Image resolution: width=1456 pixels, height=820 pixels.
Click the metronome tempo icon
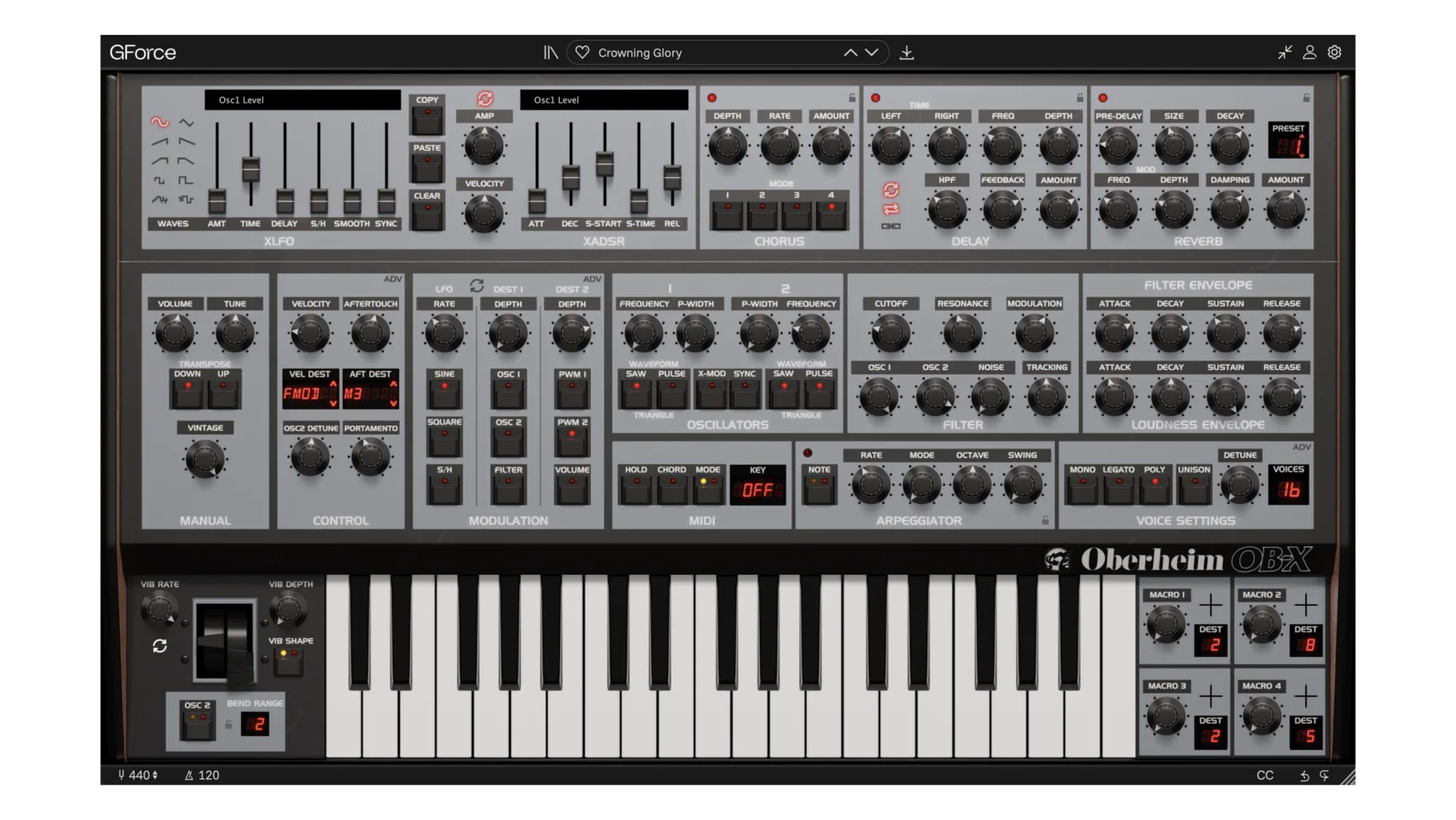coord(189,776)
